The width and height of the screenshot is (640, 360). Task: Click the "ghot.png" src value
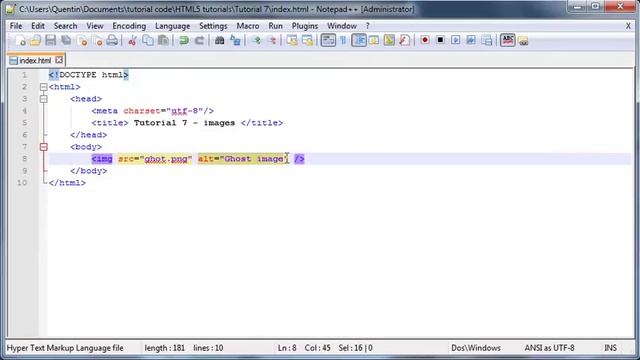coord(166,159)
